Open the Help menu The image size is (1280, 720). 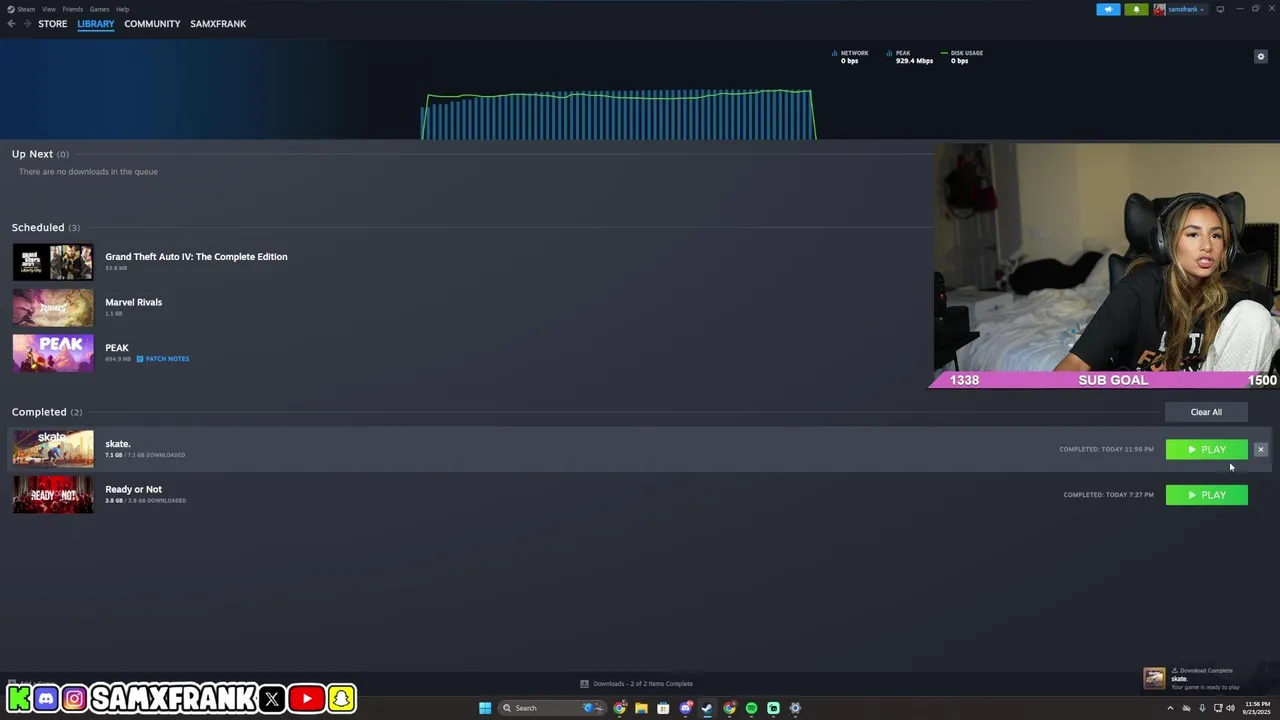tap(122, 9)
